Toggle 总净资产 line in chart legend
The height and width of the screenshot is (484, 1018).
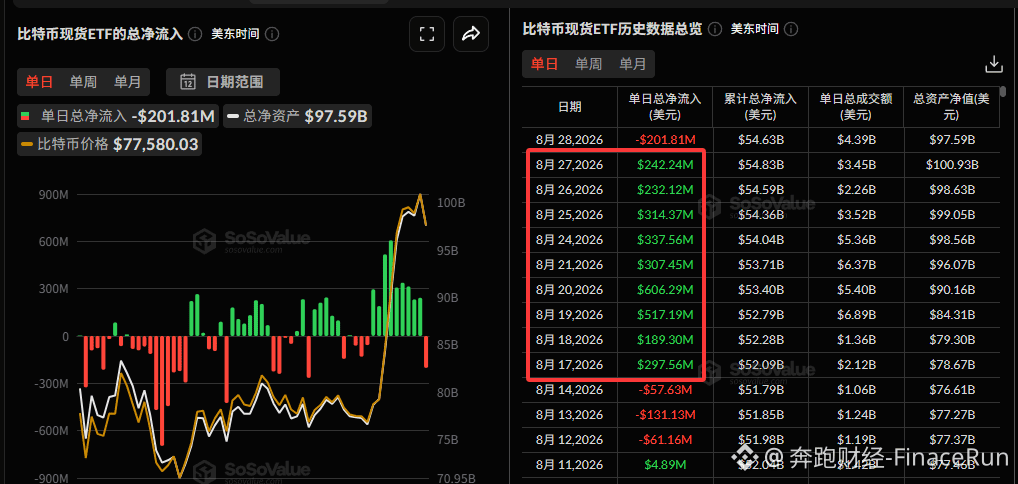click(298, 117)
